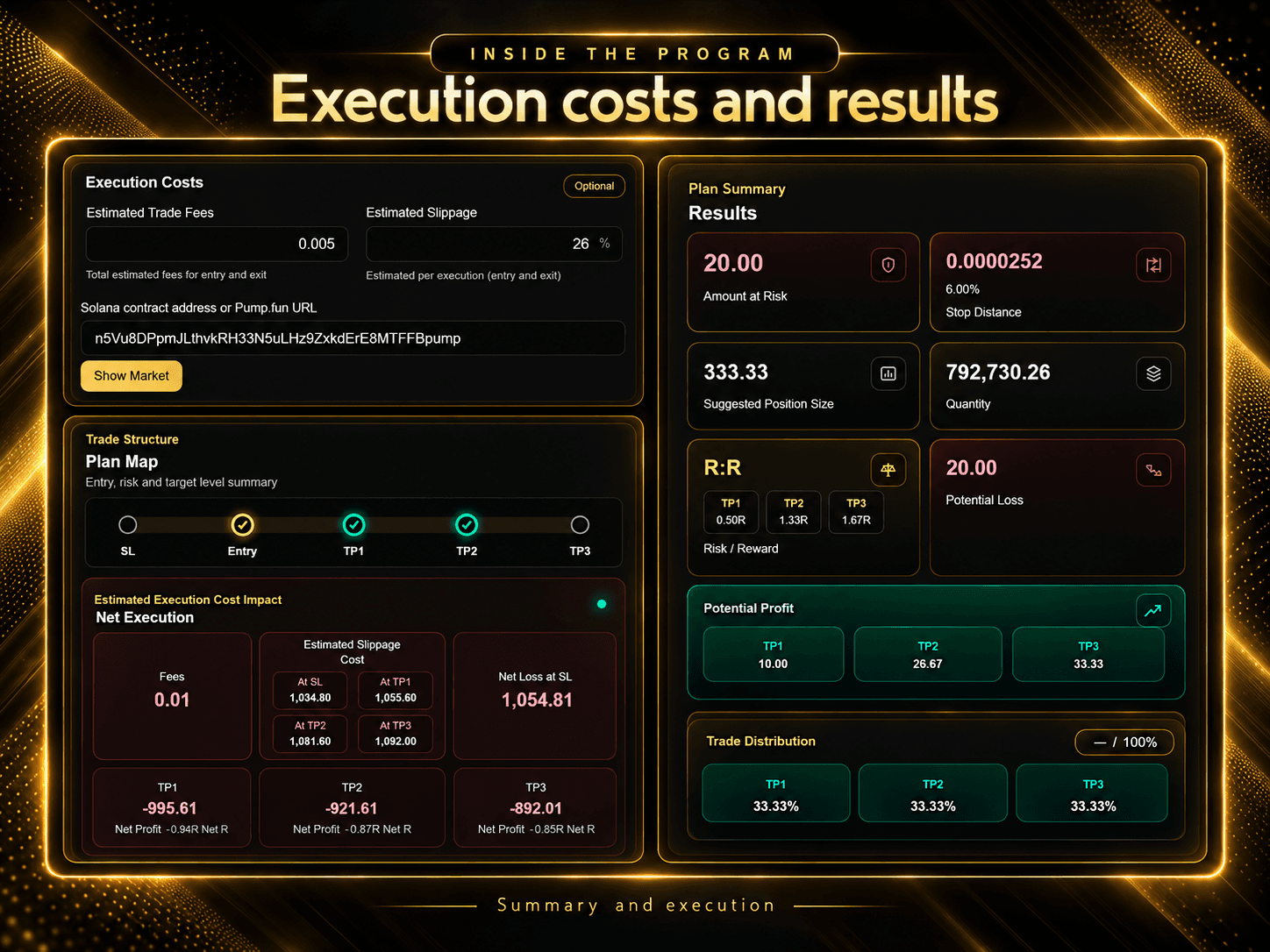This screenshot has width=1270, height=952.
Task: Click the TP1 33.33% Trade Distribution tile
Action: tap(775, 793)
